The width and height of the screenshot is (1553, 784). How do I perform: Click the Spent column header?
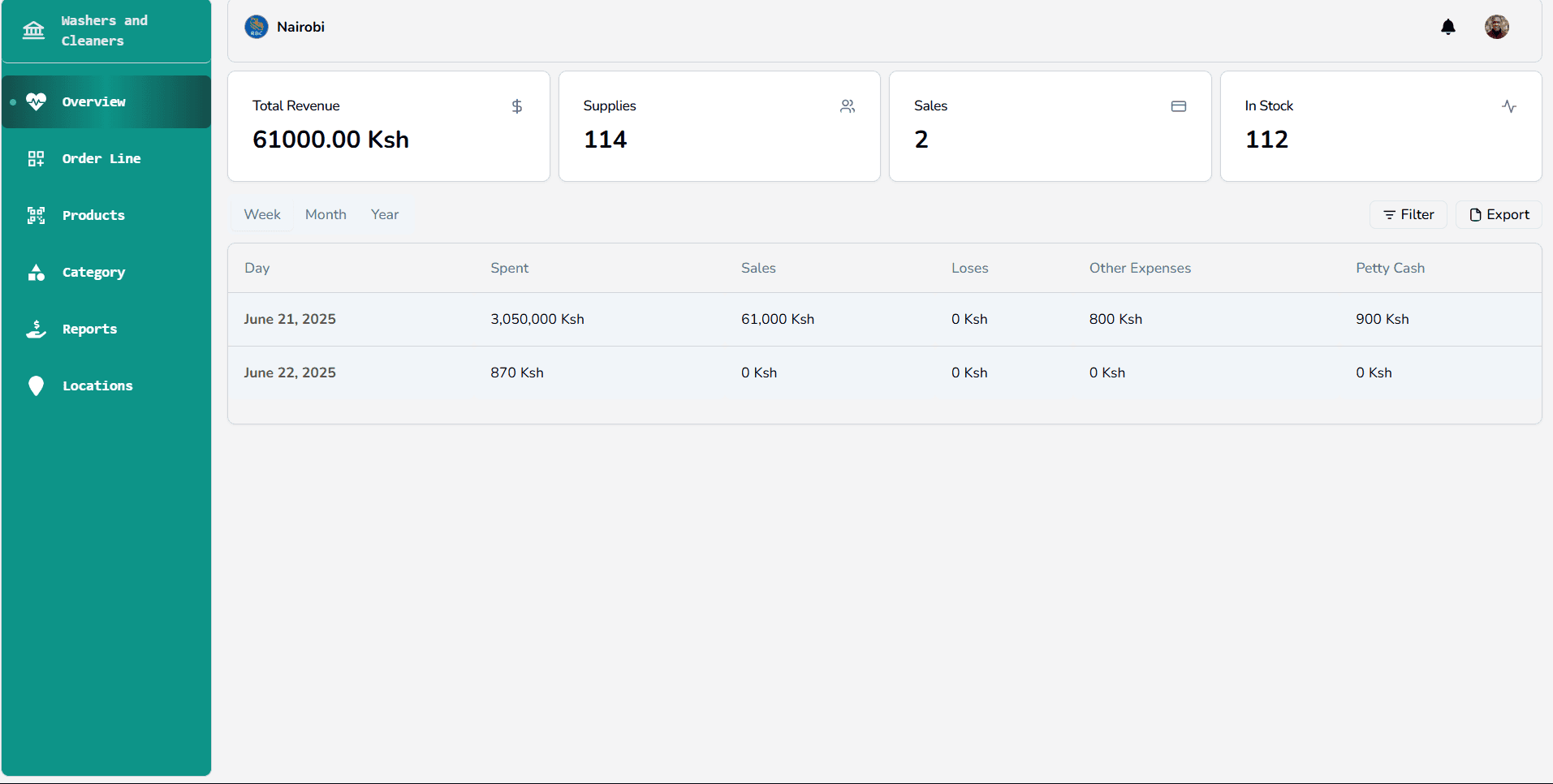509,268
